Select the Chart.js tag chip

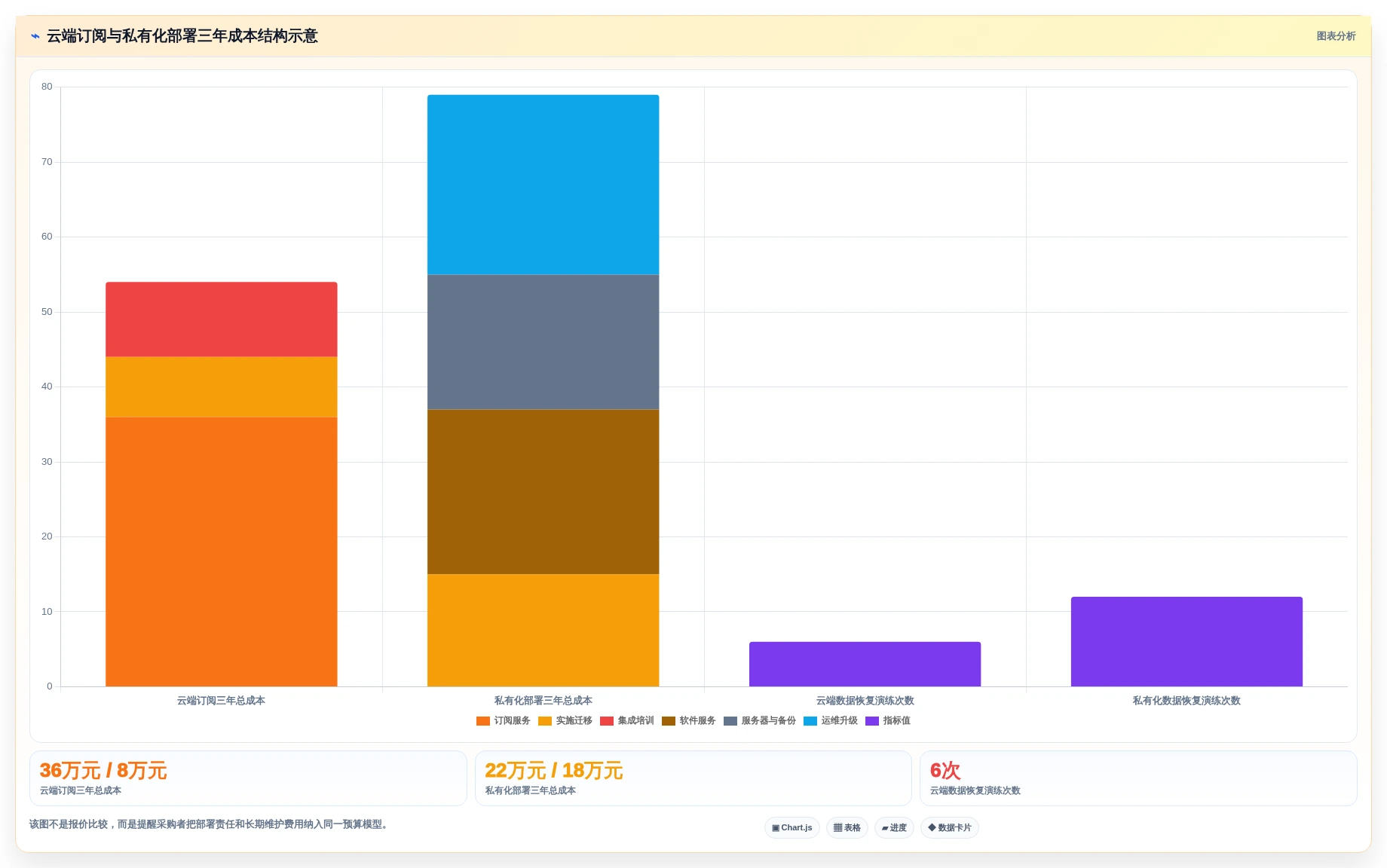(x=792, y=828)
